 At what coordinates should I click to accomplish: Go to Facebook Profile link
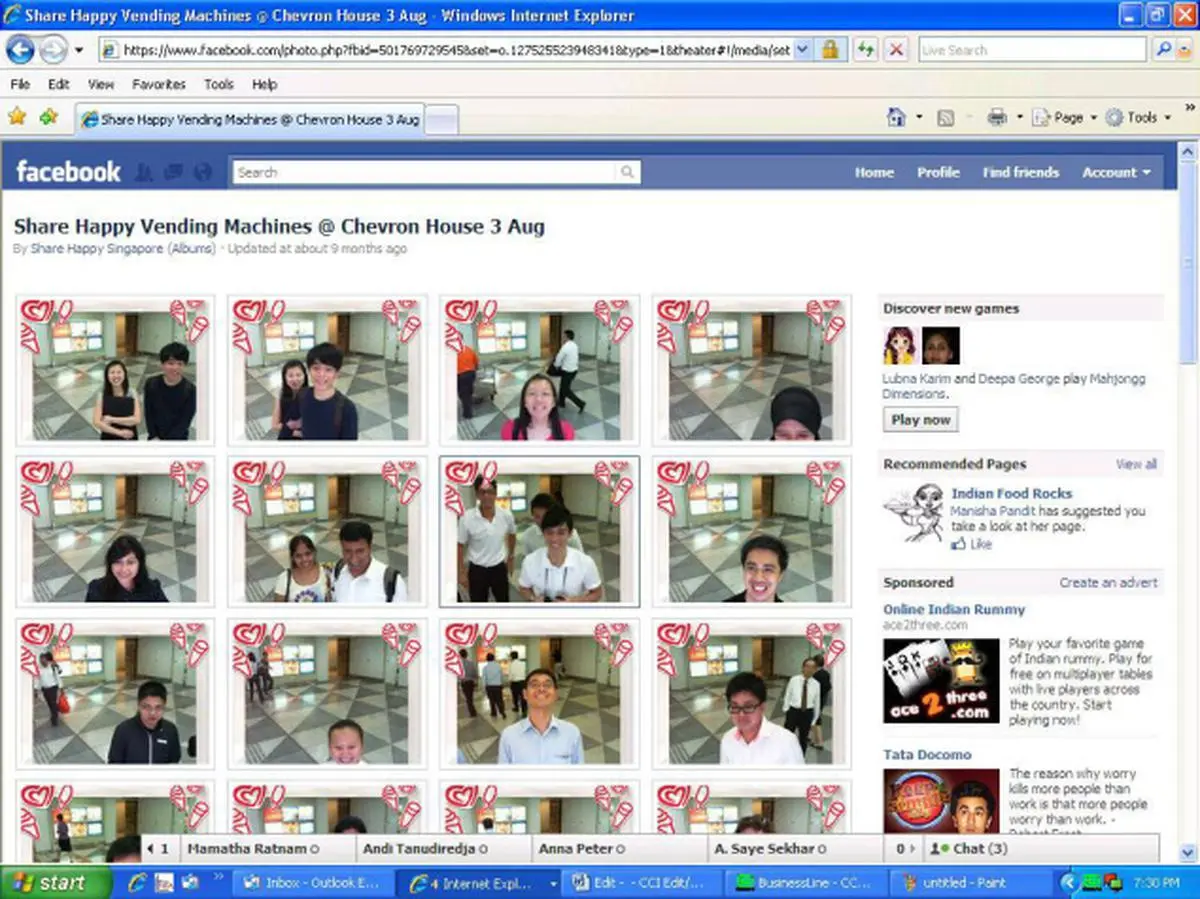click(938, 172)
